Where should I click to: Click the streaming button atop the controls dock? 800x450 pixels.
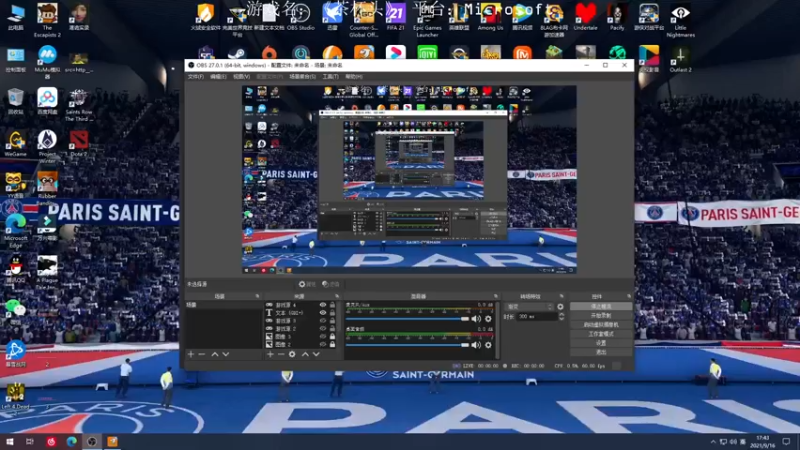[601, 307]
